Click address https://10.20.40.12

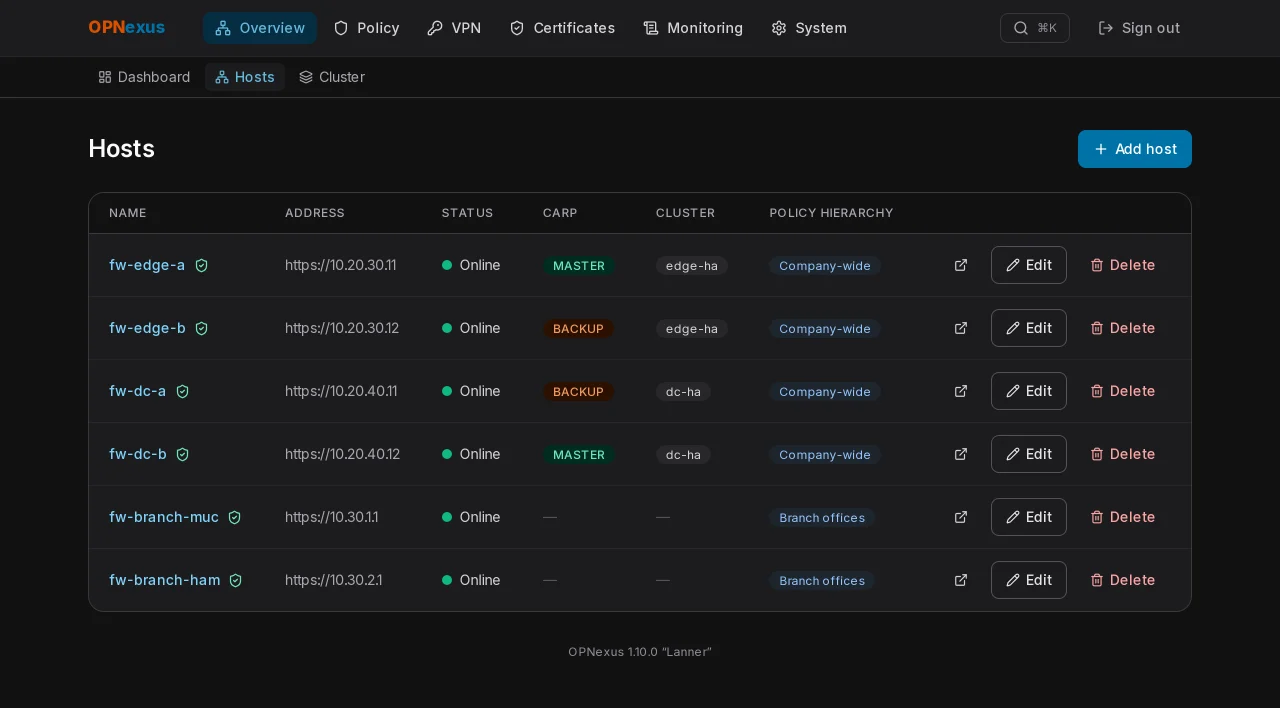[x=343, y=454]
